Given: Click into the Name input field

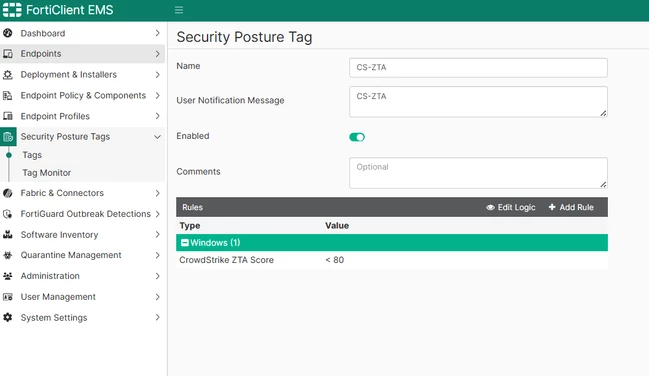Looking at the screenshot, I should pos(478,67).
